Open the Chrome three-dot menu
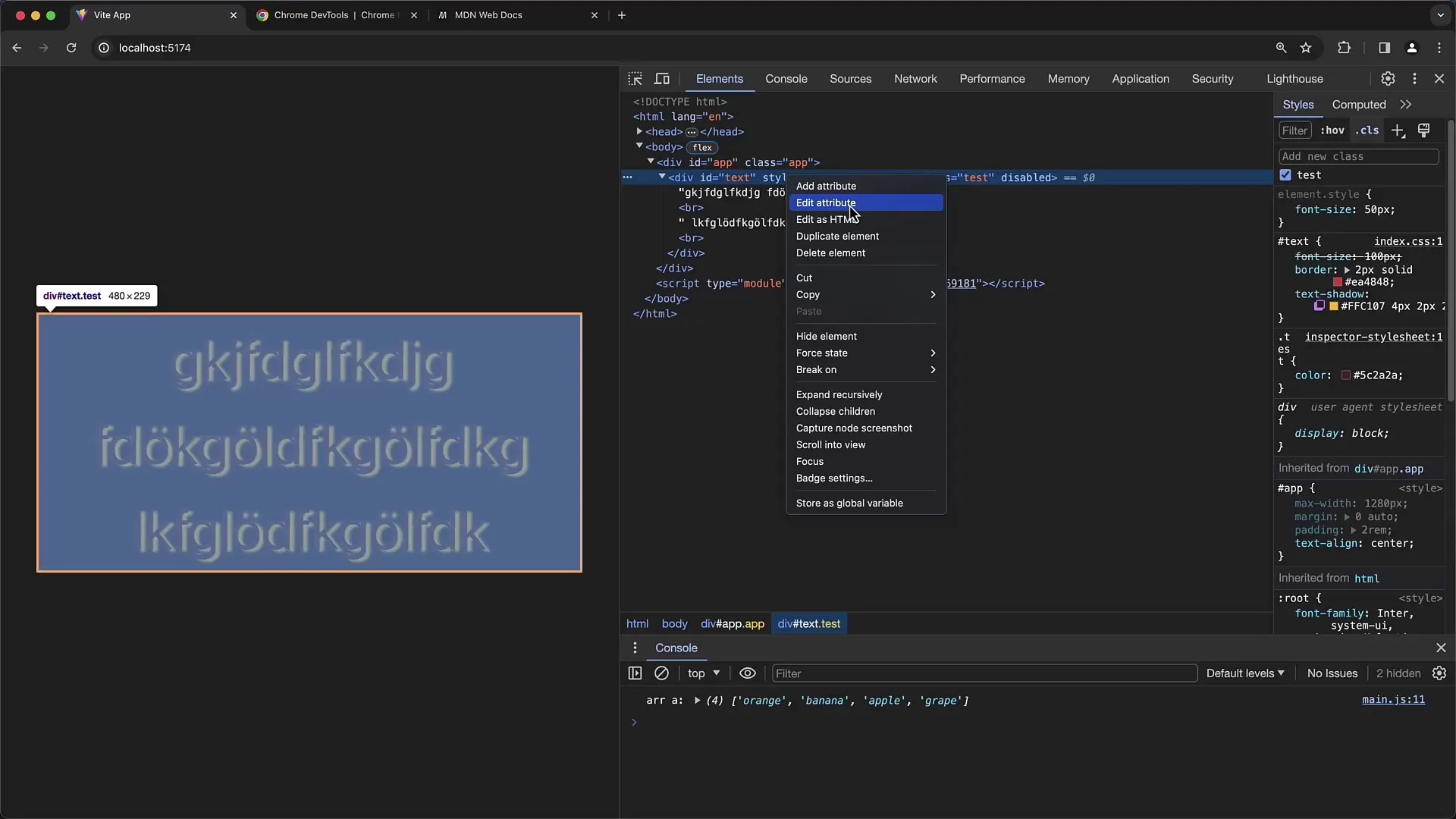The width and height of the screenshot is (1456, 819). (x=1439, y=48)
